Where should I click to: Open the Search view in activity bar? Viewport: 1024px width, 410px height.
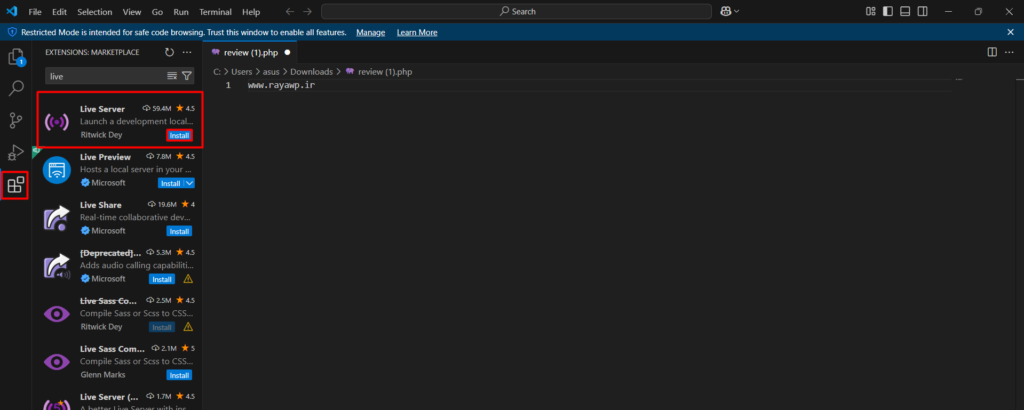pos(15,89)
